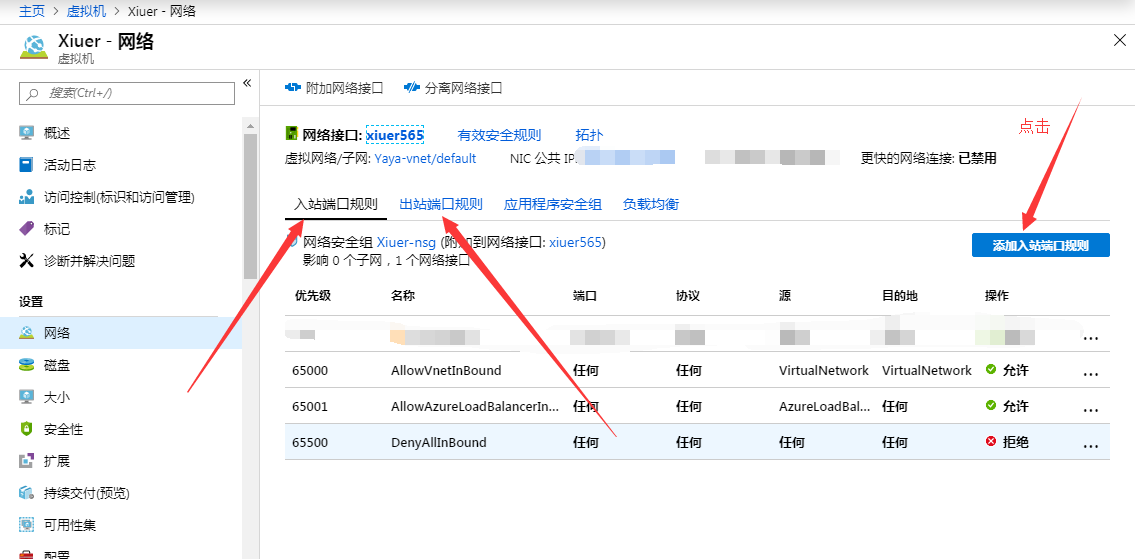This screenshot has height=559, width=1135.
Task: Switch to 入站端口规则 tab
Action: point(336,204)
